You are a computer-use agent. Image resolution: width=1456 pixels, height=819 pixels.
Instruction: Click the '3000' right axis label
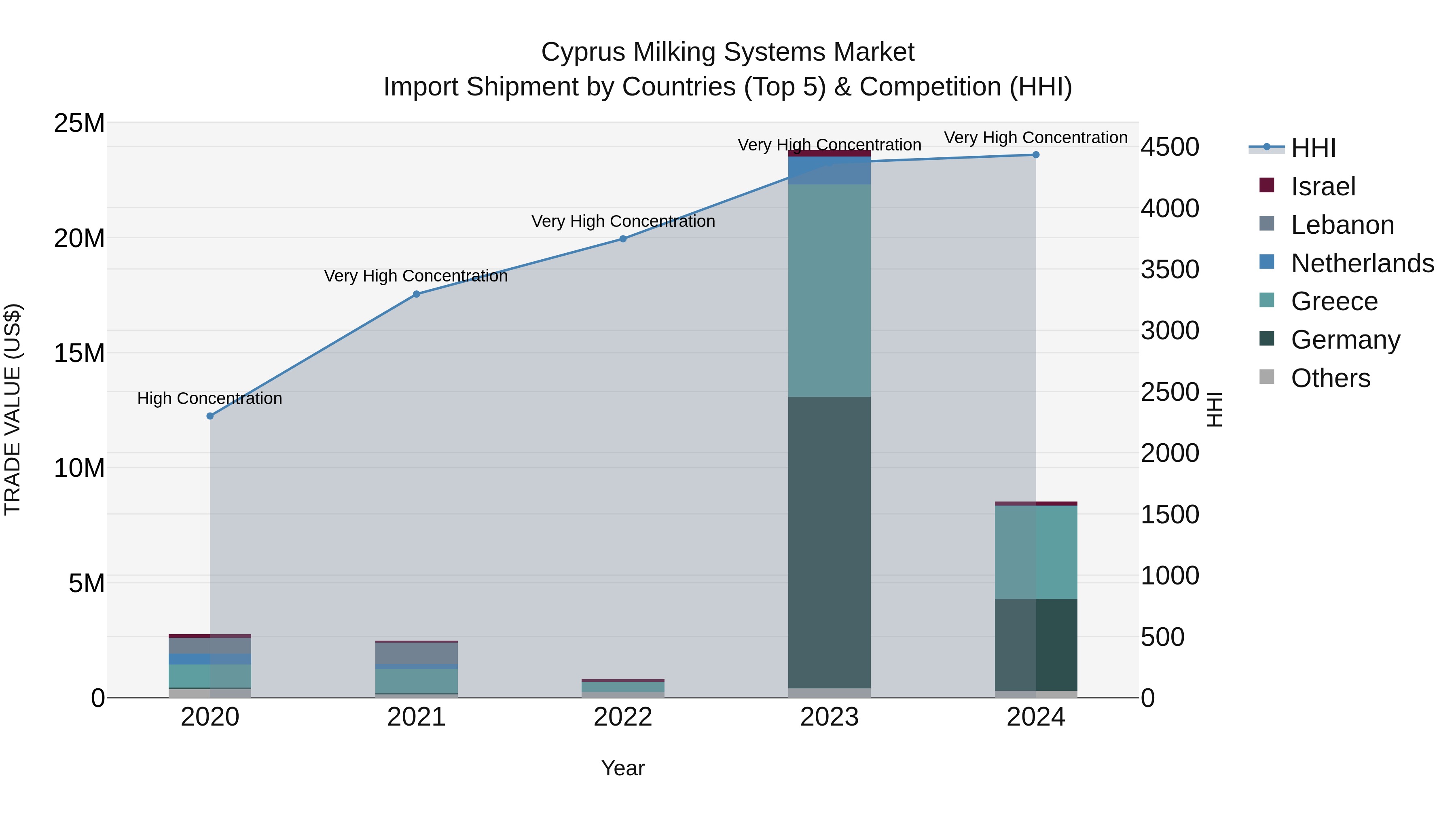[x=1170, y=331]
